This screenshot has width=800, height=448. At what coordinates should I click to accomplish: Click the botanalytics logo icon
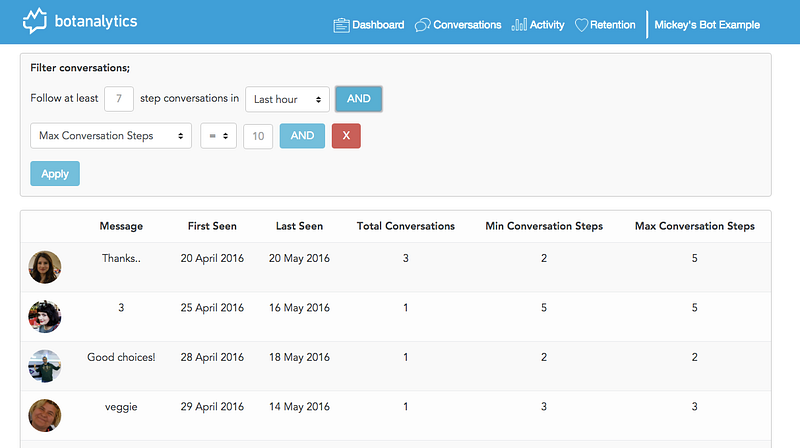point(35,20)
